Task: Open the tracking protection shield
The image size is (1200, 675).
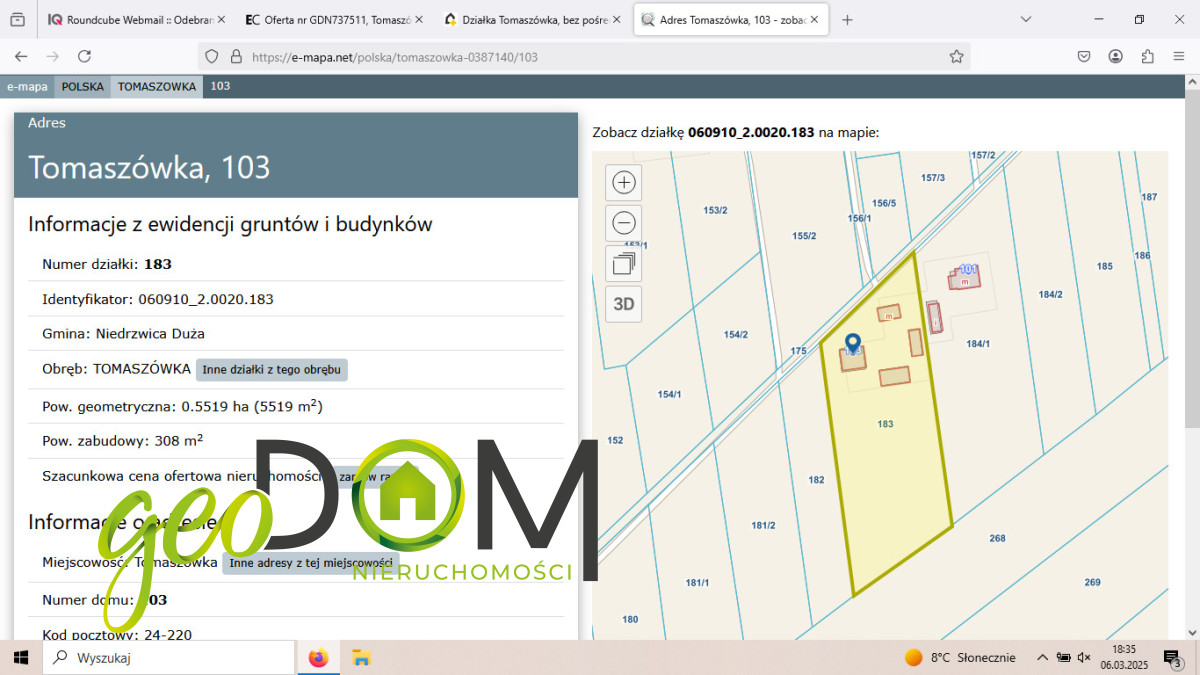Action: point(212,57)
